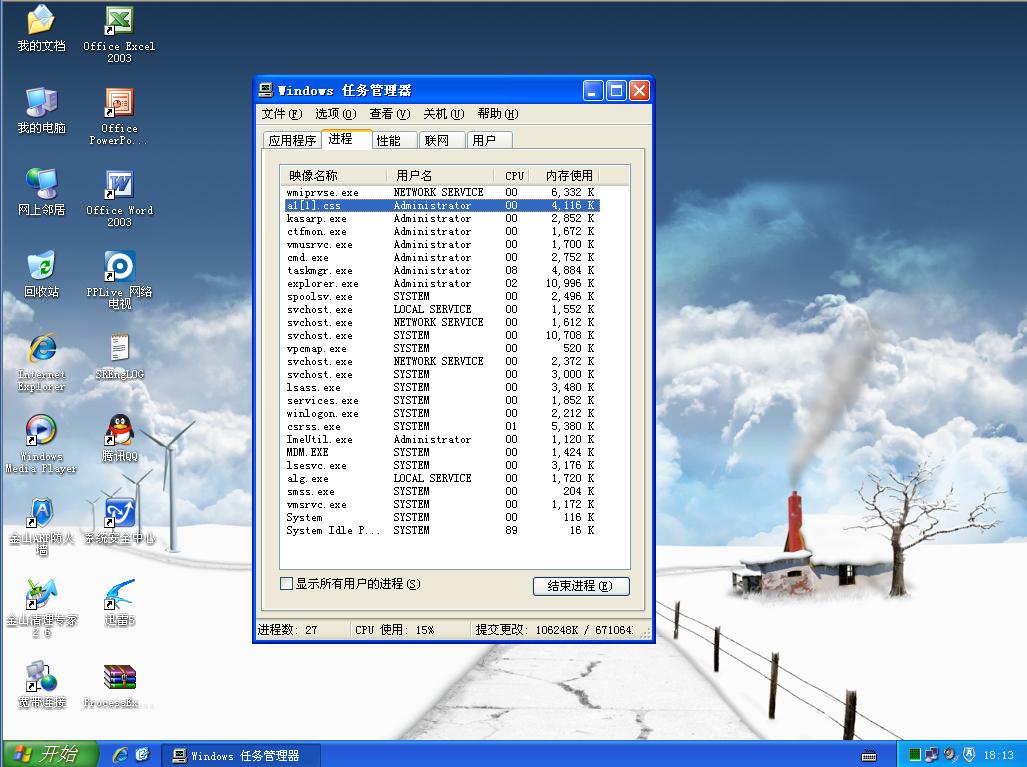Open the 帮助(H) menu
The image size is (1027, 767).
[498, 114]
